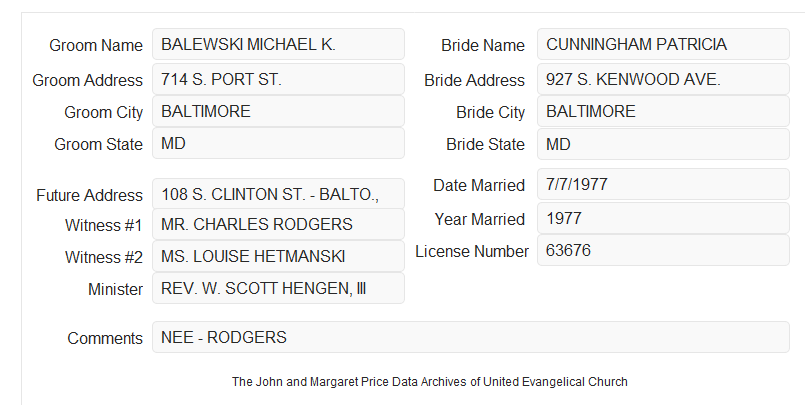Screen dimensions: 805x405
Task: Select the License Number field
Action: [x=663, y=250]
